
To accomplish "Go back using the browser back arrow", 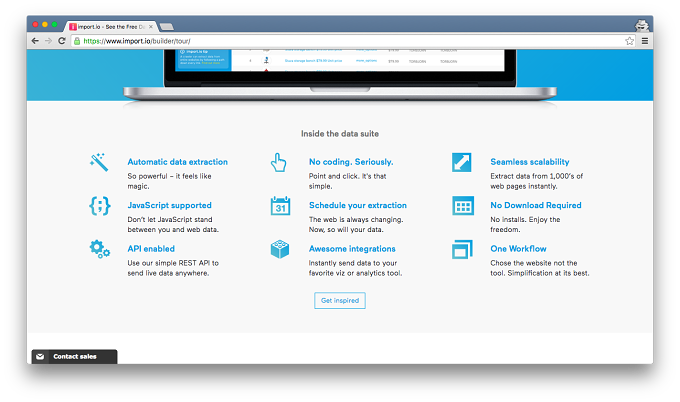I will [35, 41].
